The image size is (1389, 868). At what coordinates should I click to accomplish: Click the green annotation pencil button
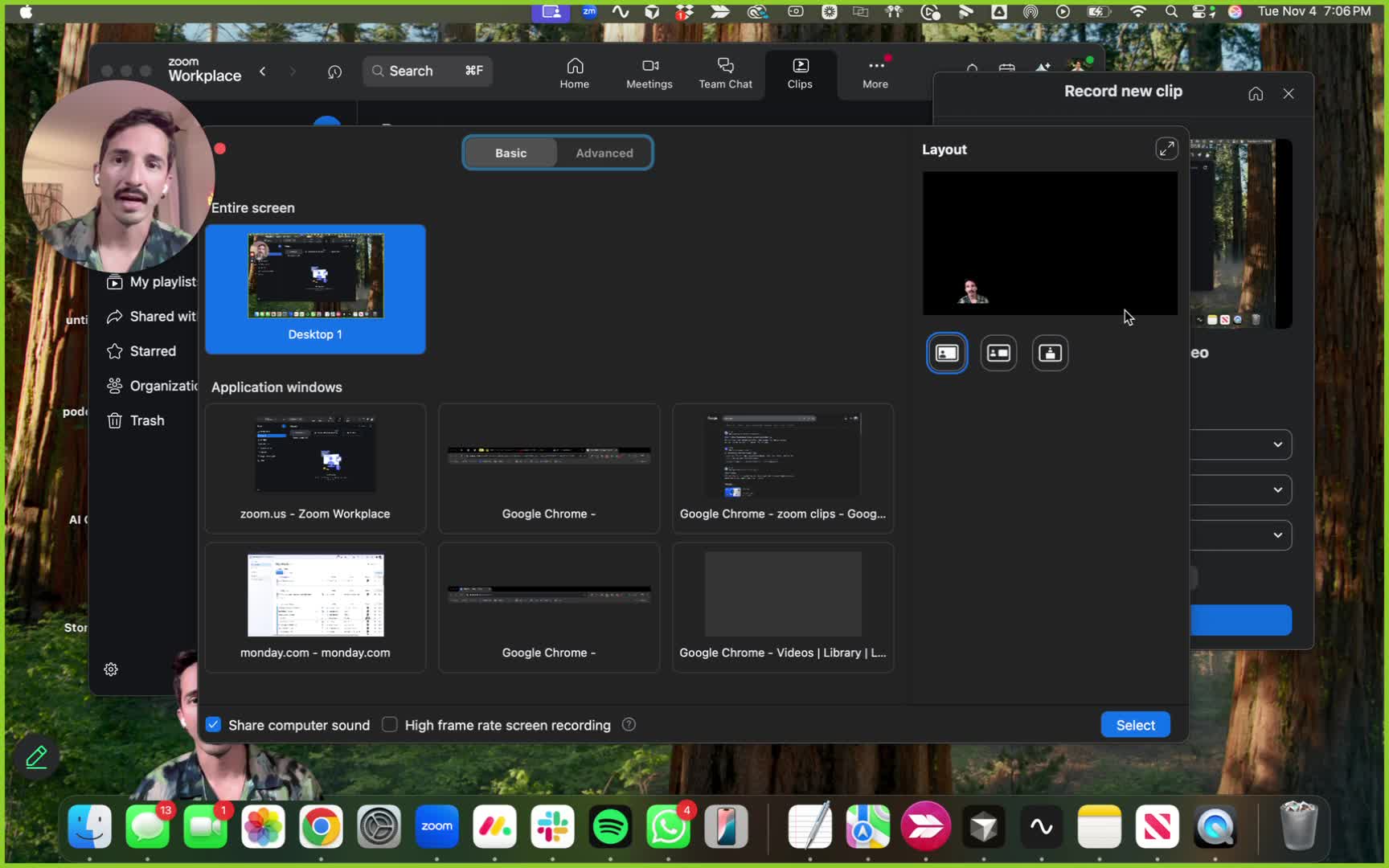coord(36,757)
